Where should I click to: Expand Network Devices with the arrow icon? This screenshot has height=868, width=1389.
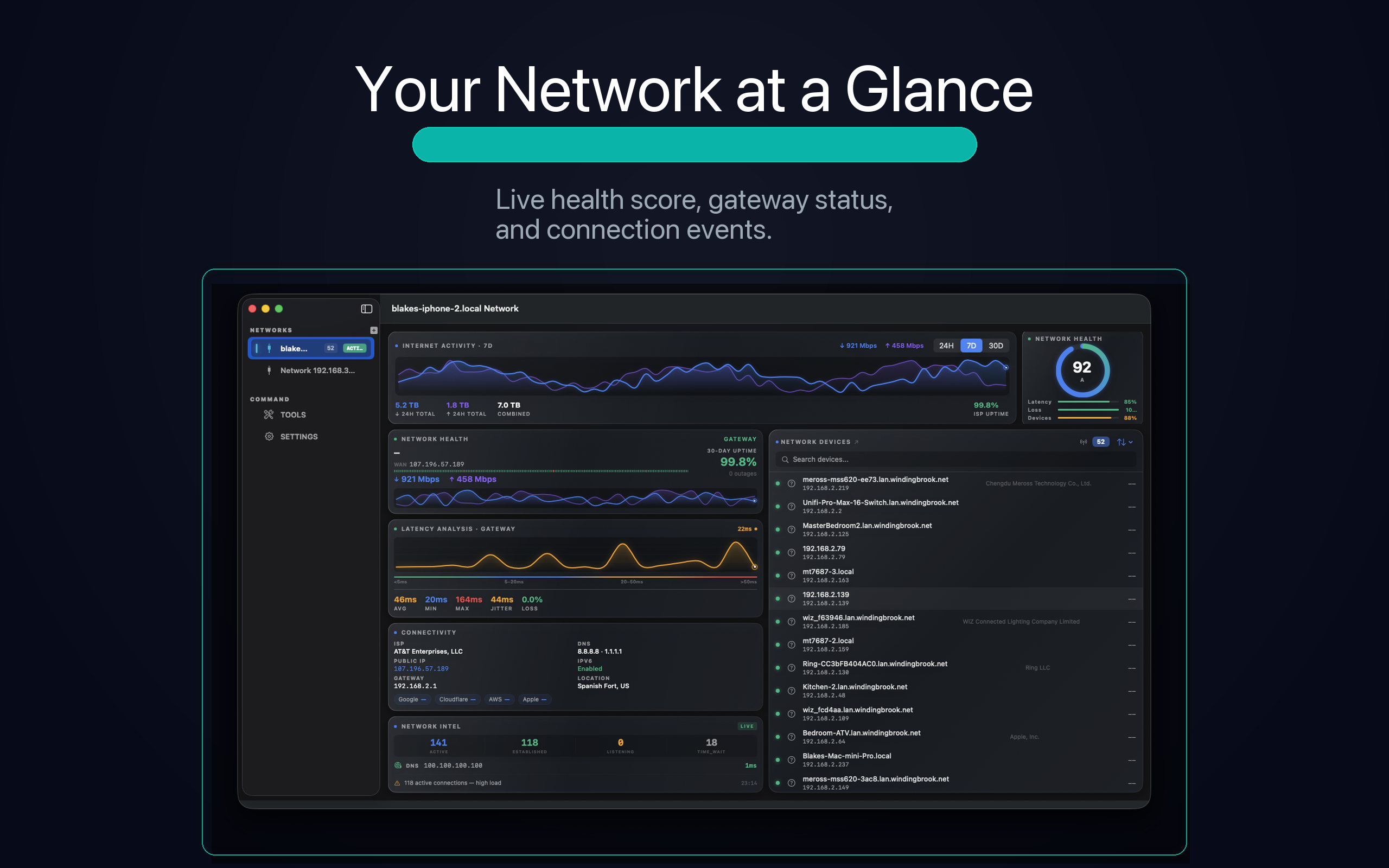(x=856, y=442)
